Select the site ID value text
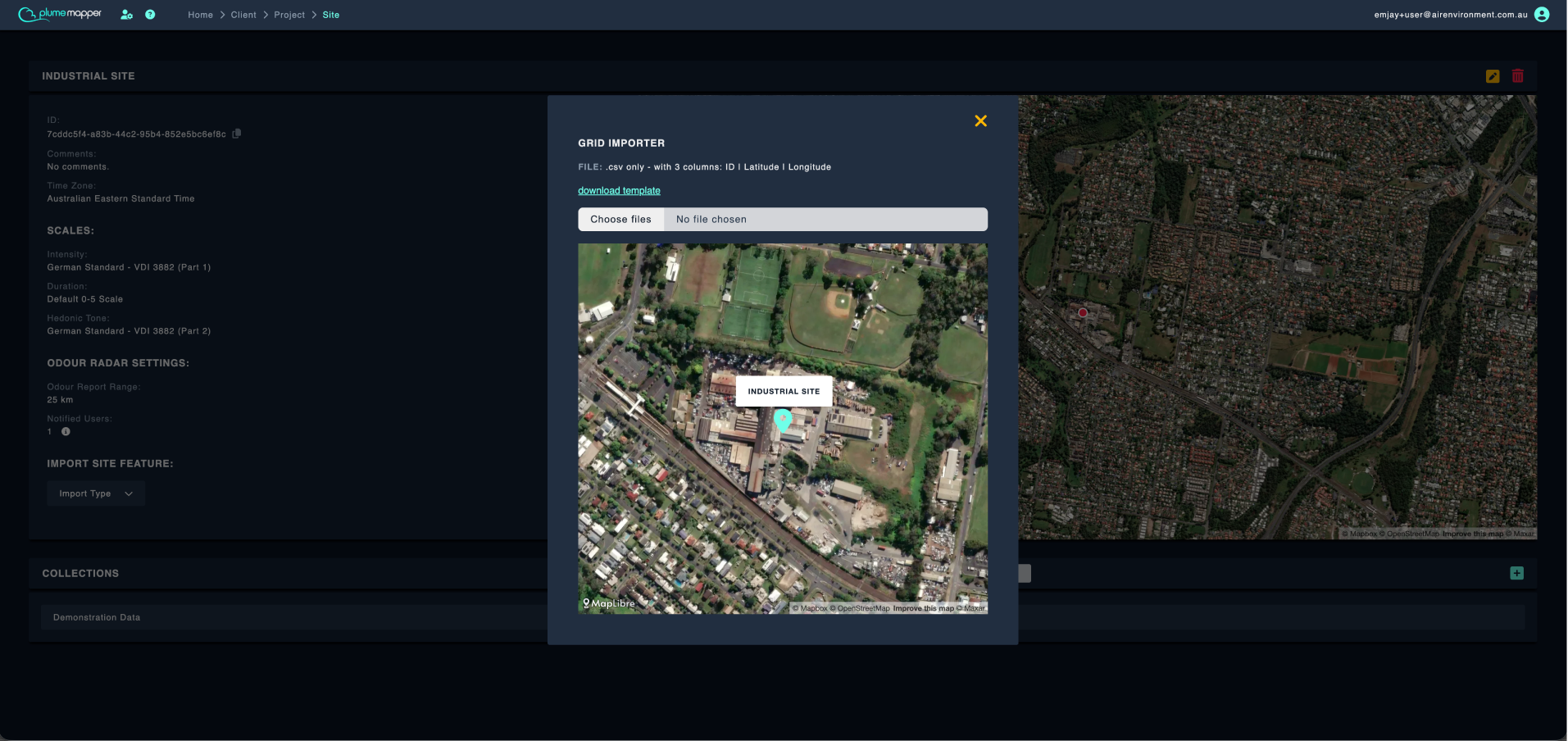This screenshot has height=741, width=1568. tap(136, 134)
